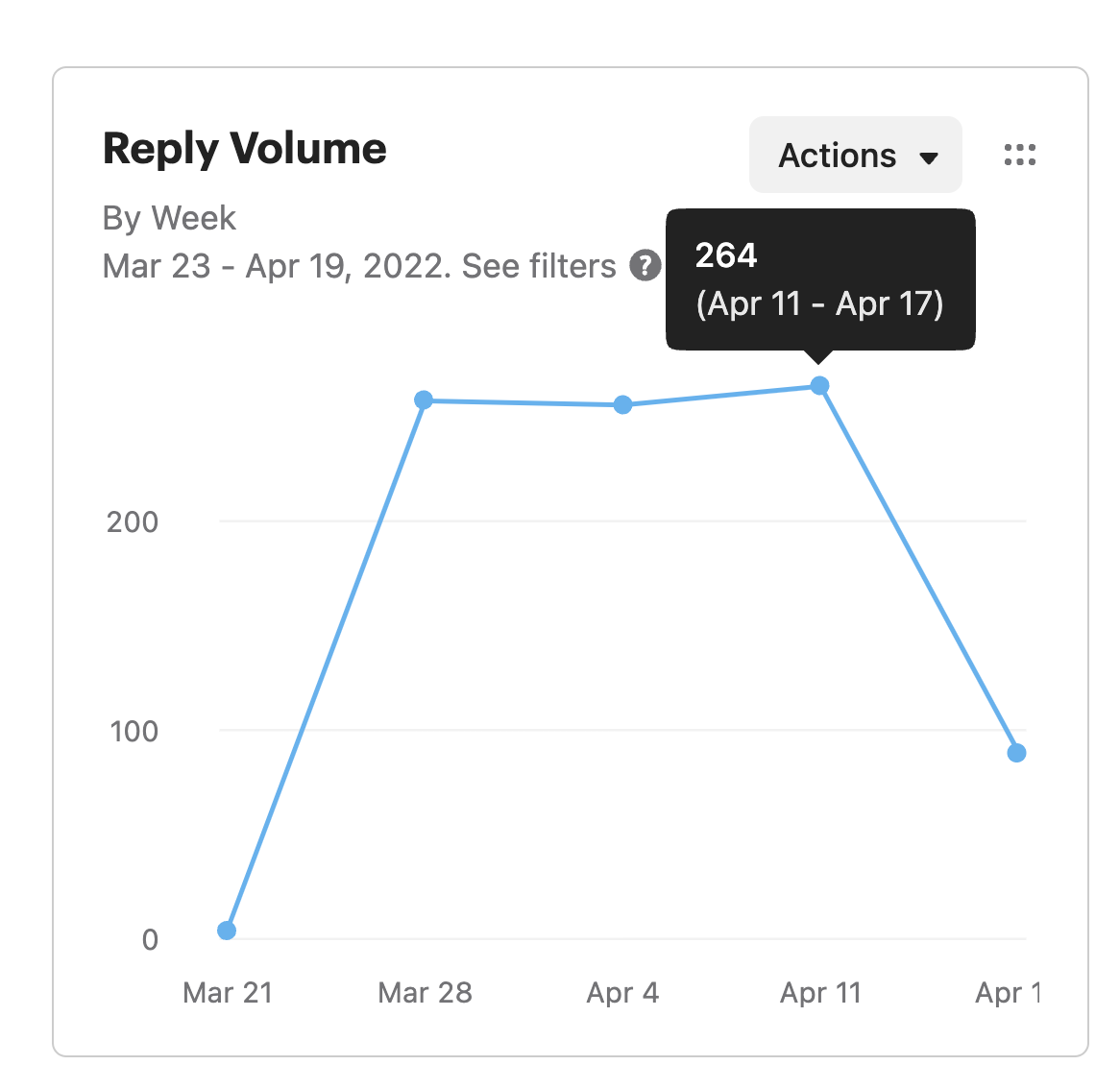Click the Apr 4 data point
1120x1089 pixels.
(622, 405)
